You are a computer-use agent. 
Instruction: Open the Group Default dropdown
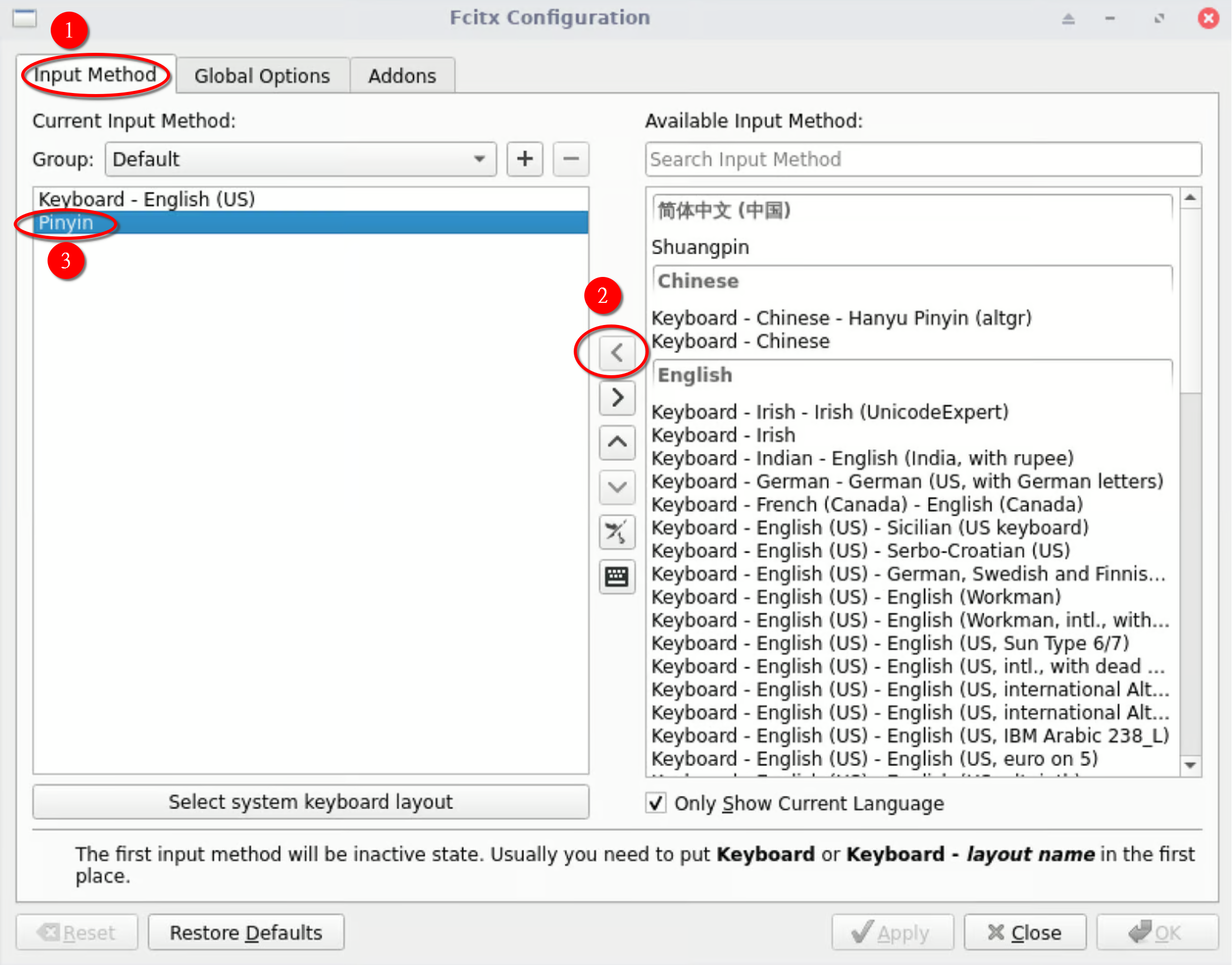(x=301, y=159)
